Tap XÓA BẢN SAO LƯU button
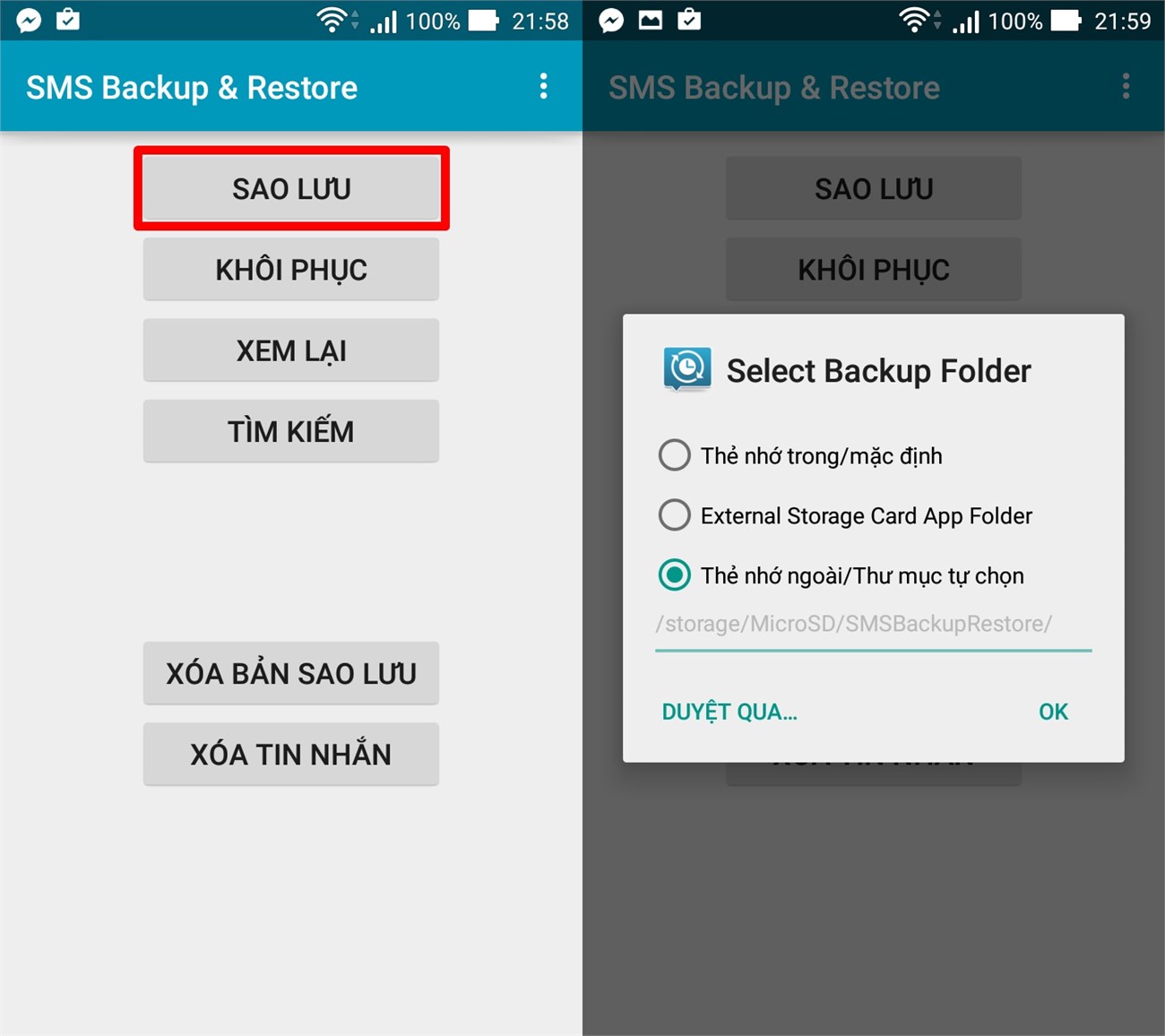 click(x=291, y=673)
